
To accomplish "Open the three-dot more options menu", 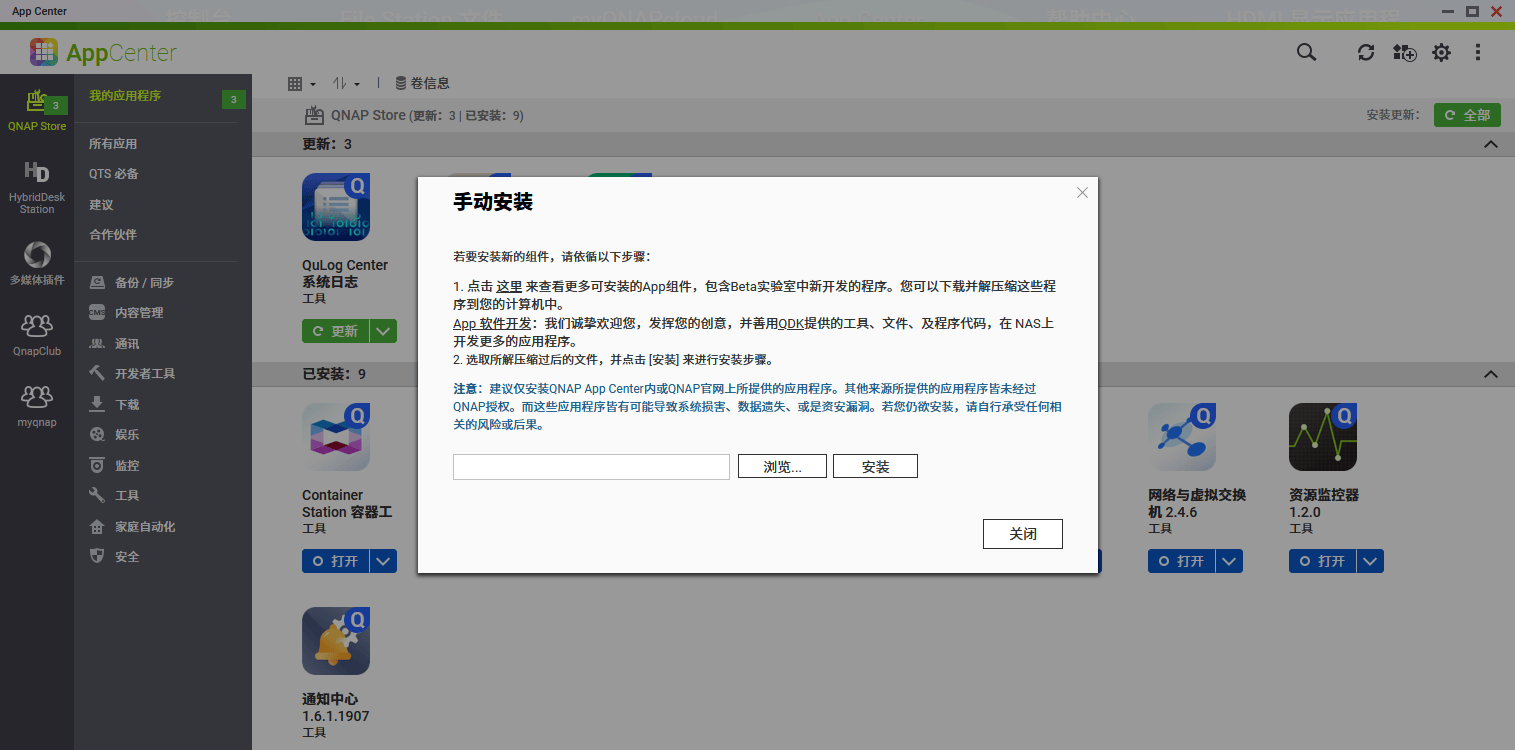I will [1478, 52].
